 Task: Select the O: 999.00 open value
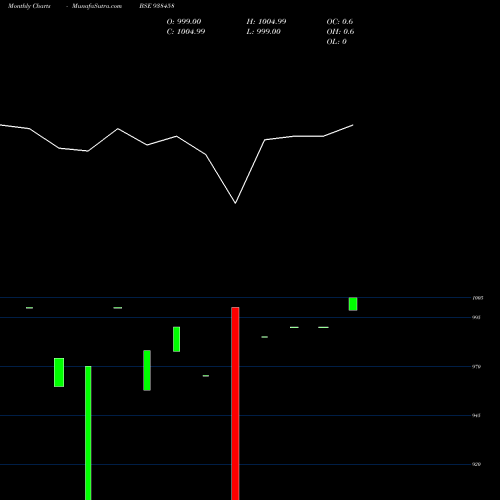(184, 22)
